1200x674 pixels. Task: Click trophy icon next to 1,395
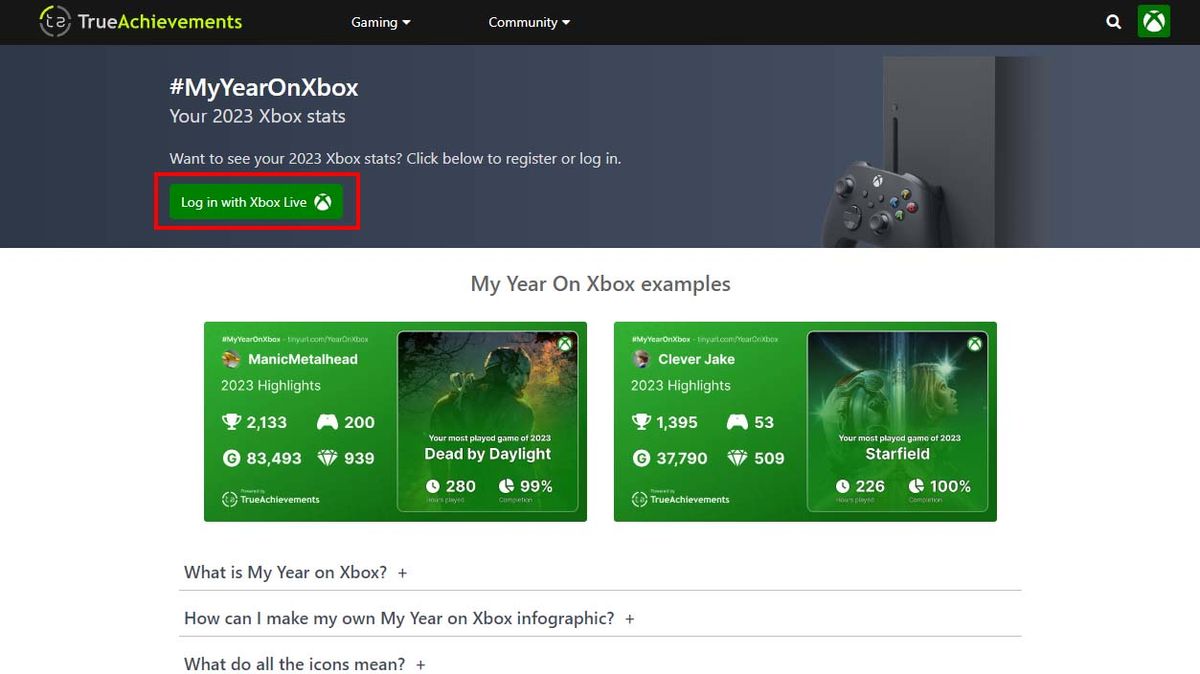(x=642, y=422)
